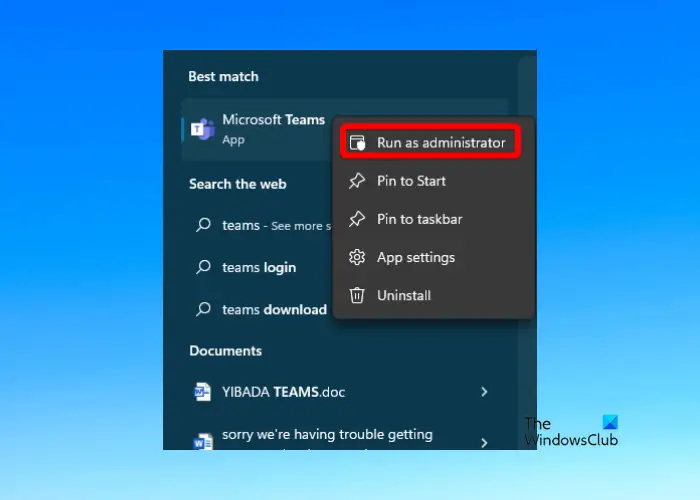Viewport: 700px width, 500px height.
Task: Expand chevron for 'sorry we're having trouble' document
Action: (x=484, y=442)
